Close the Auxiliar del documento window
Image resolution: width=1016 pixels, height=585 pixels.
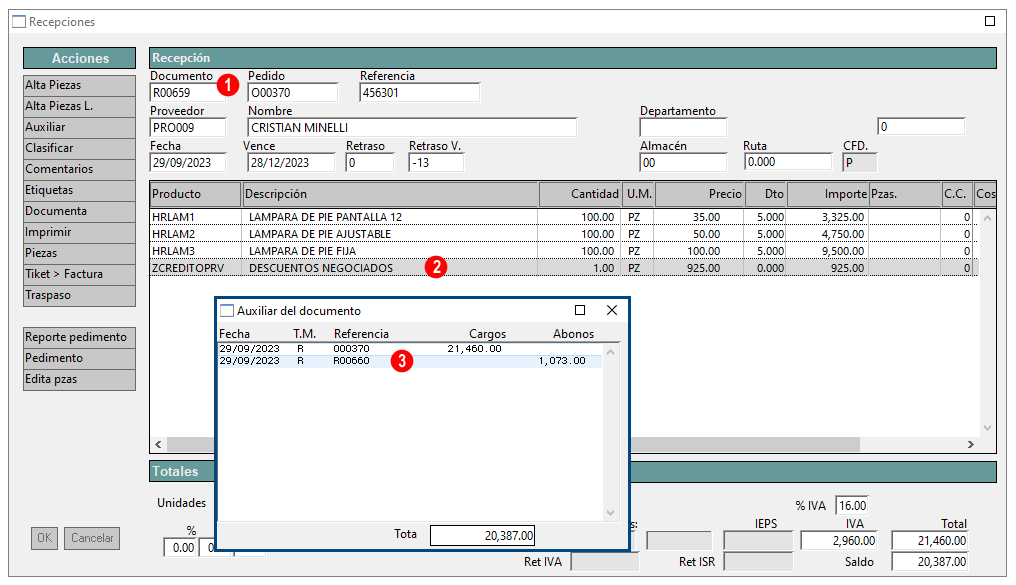point(612,310)
